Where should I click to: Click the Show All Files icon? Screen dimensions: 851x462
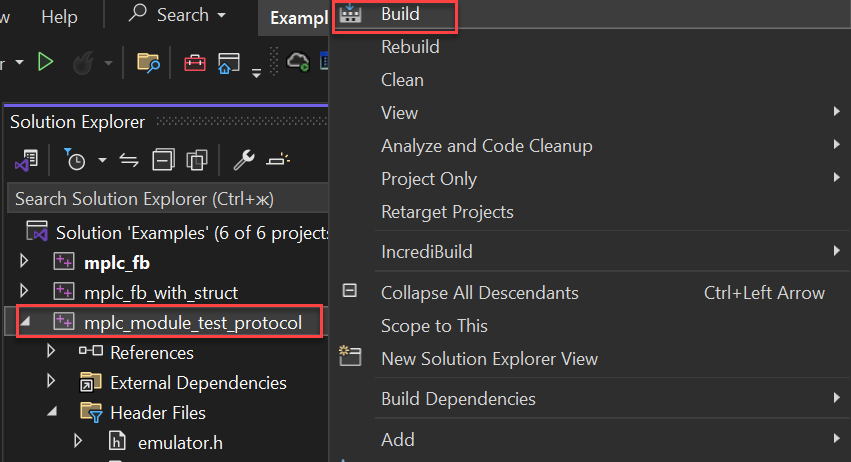(196, 160)
